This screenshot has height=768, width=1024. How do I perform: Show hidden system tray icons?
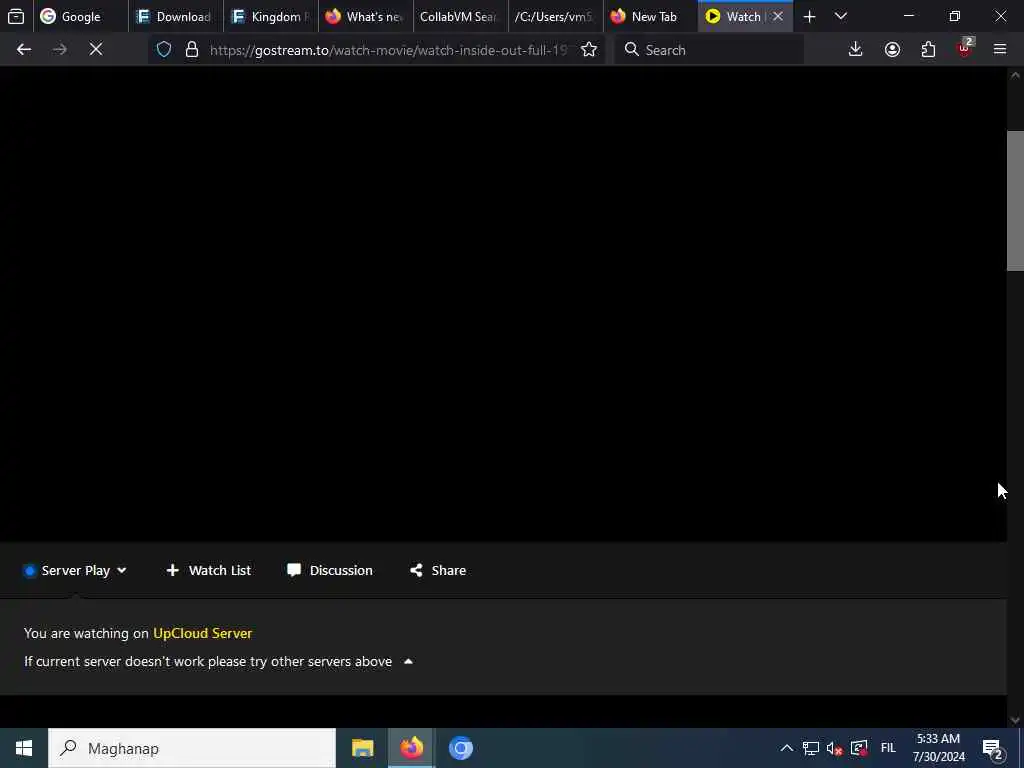click(787, 748)
